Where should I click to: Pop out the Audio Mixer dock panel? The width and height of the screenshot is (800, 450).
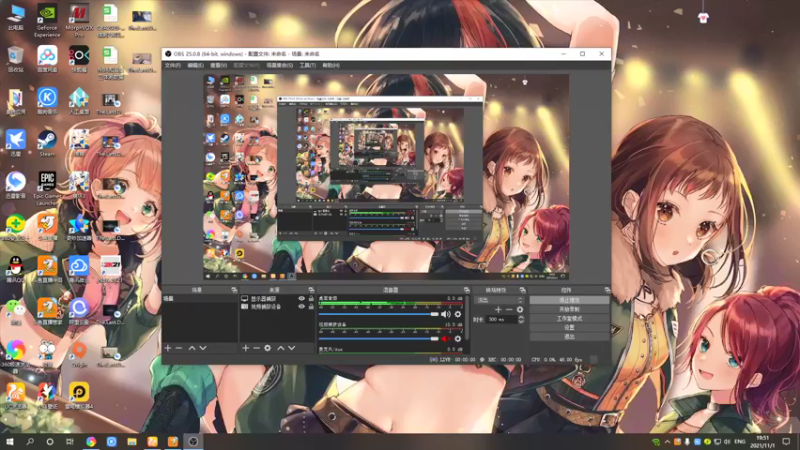(466, 290)
